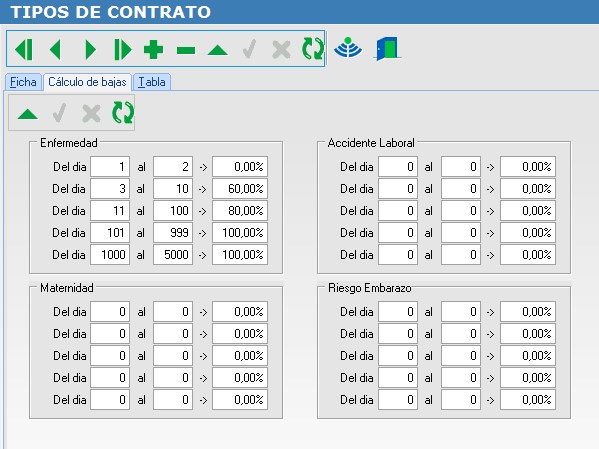Add new record with plus icon
This screenshot has width=599, height=449.
pyautogui.click(x=154, y=50)
